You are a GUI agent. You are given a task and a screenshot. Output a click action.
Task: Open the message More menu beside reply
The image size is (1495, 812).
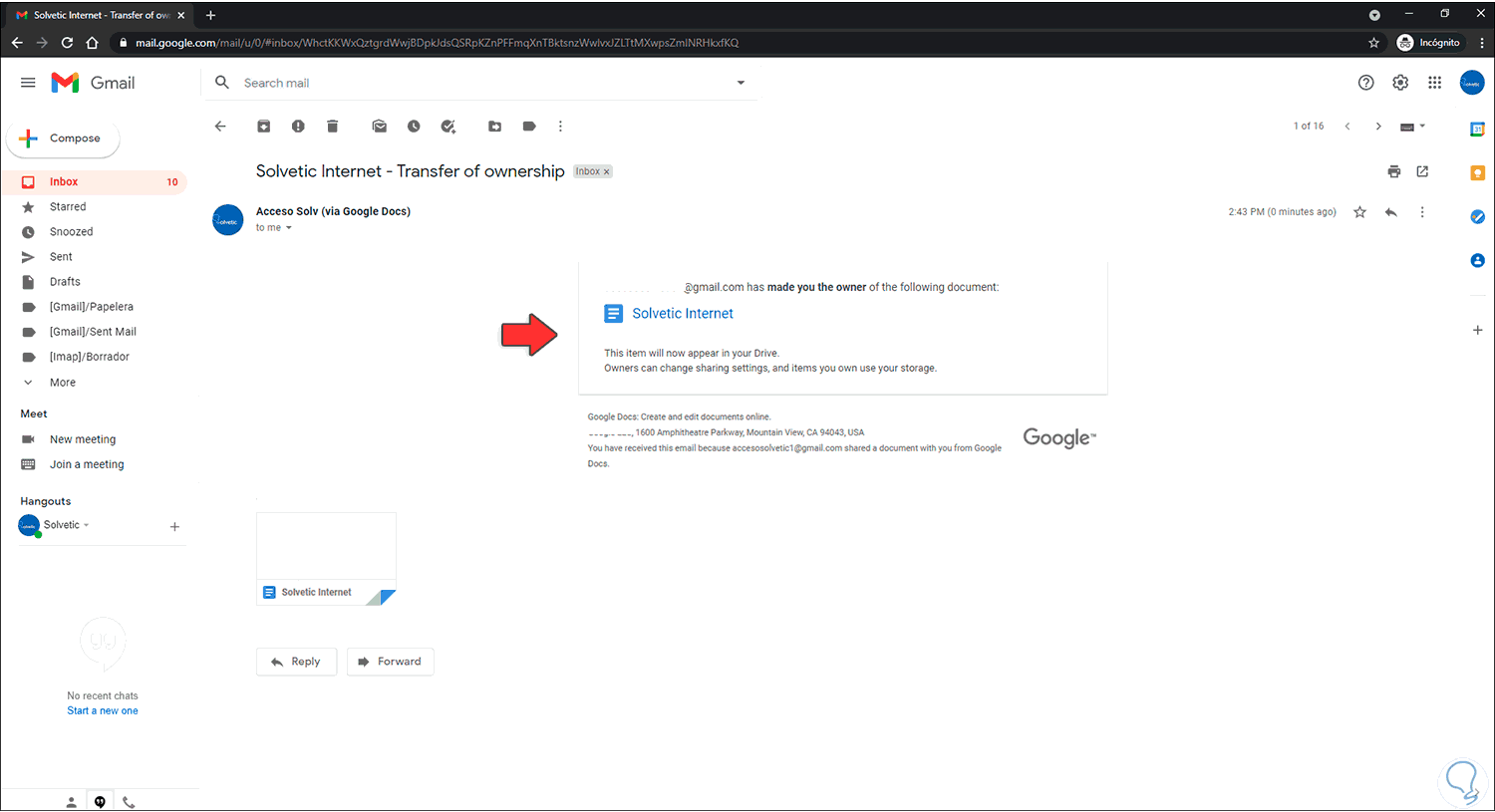[x=1422, y=212]
